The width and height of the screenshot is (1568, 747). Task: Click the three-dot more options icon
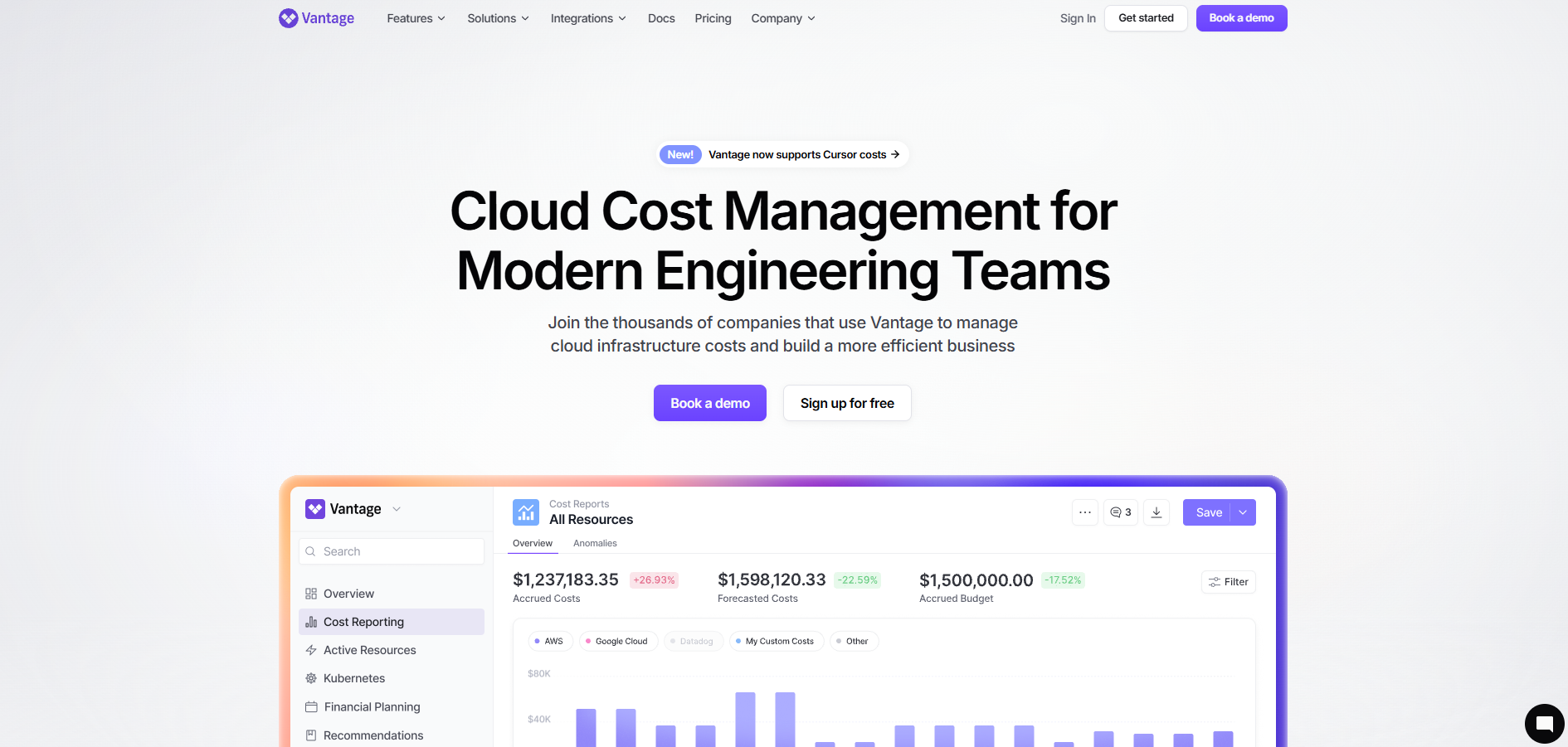[x=1084, y=512]
